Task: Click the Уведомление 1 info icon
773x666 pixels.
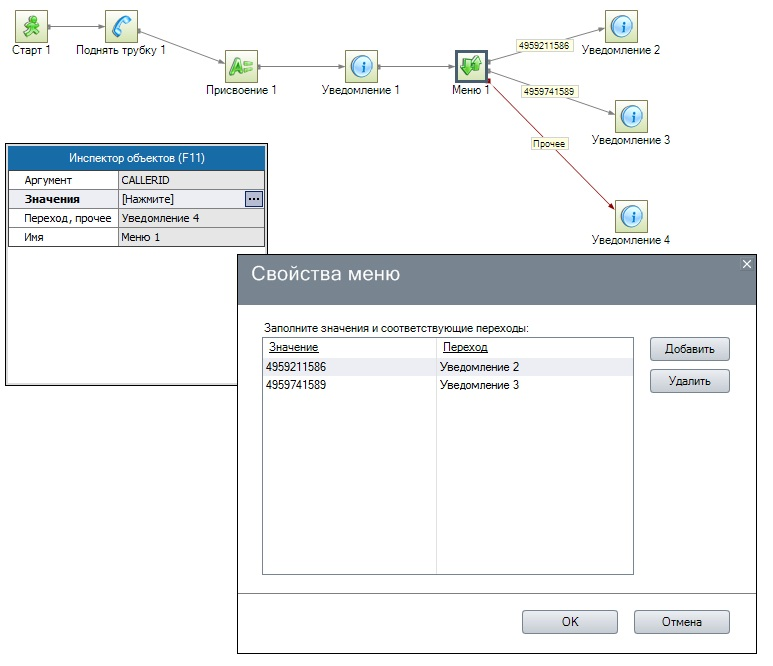Action: click(361, 67)
